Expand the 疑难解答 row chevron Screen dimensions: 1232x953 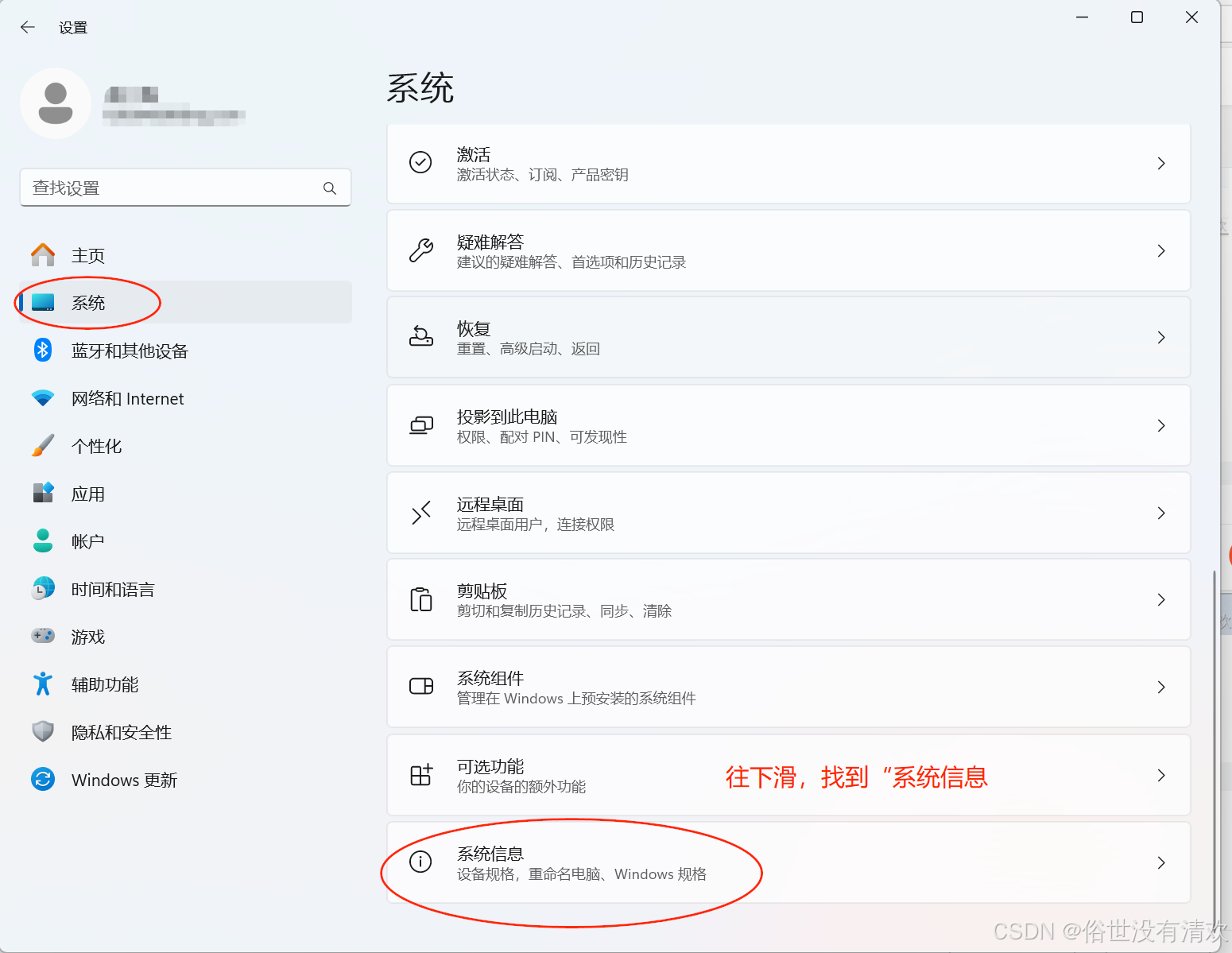click(x=1161, y=250)
